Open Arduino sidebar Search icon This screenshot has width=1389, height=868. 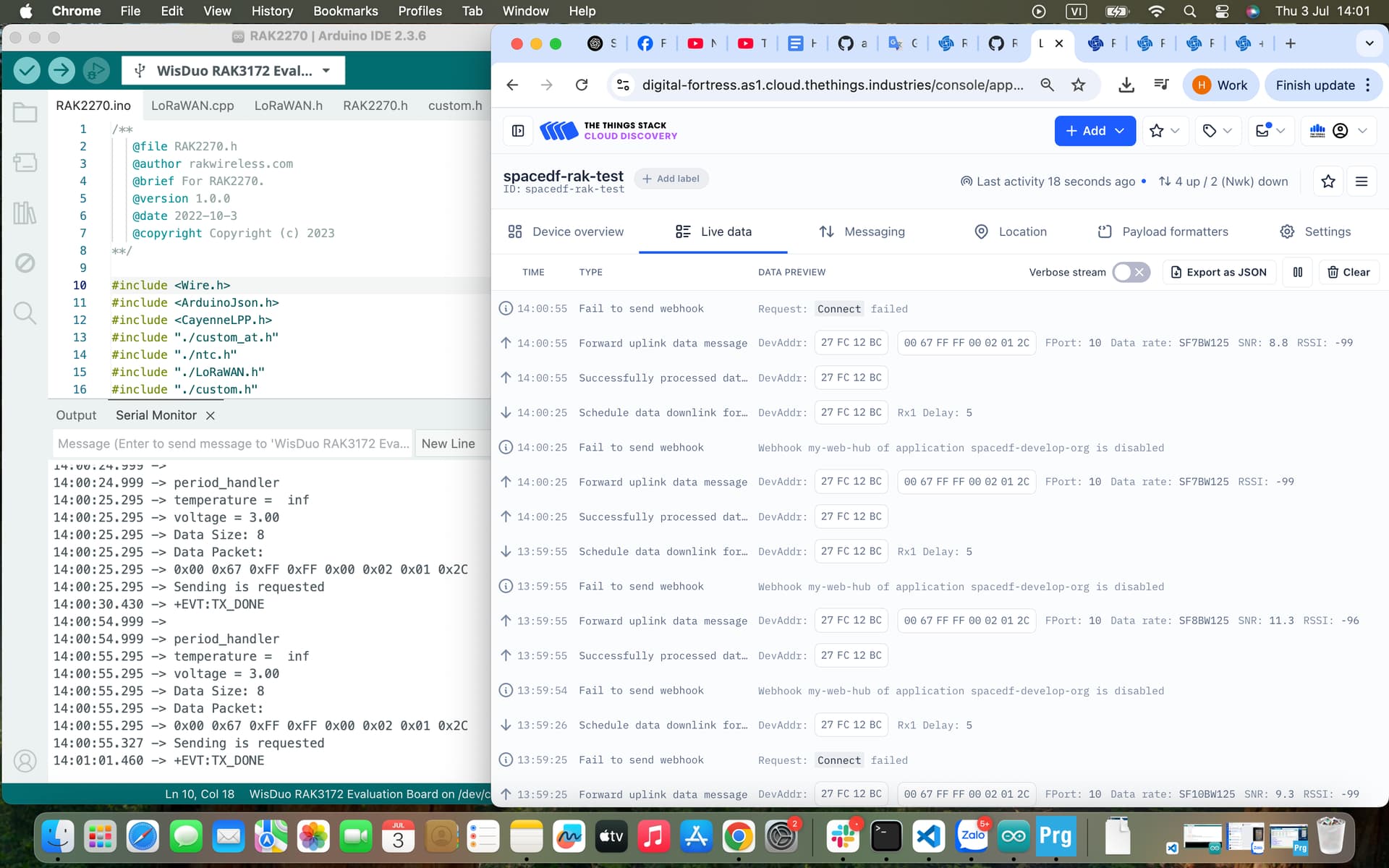(x=25, y=313)
